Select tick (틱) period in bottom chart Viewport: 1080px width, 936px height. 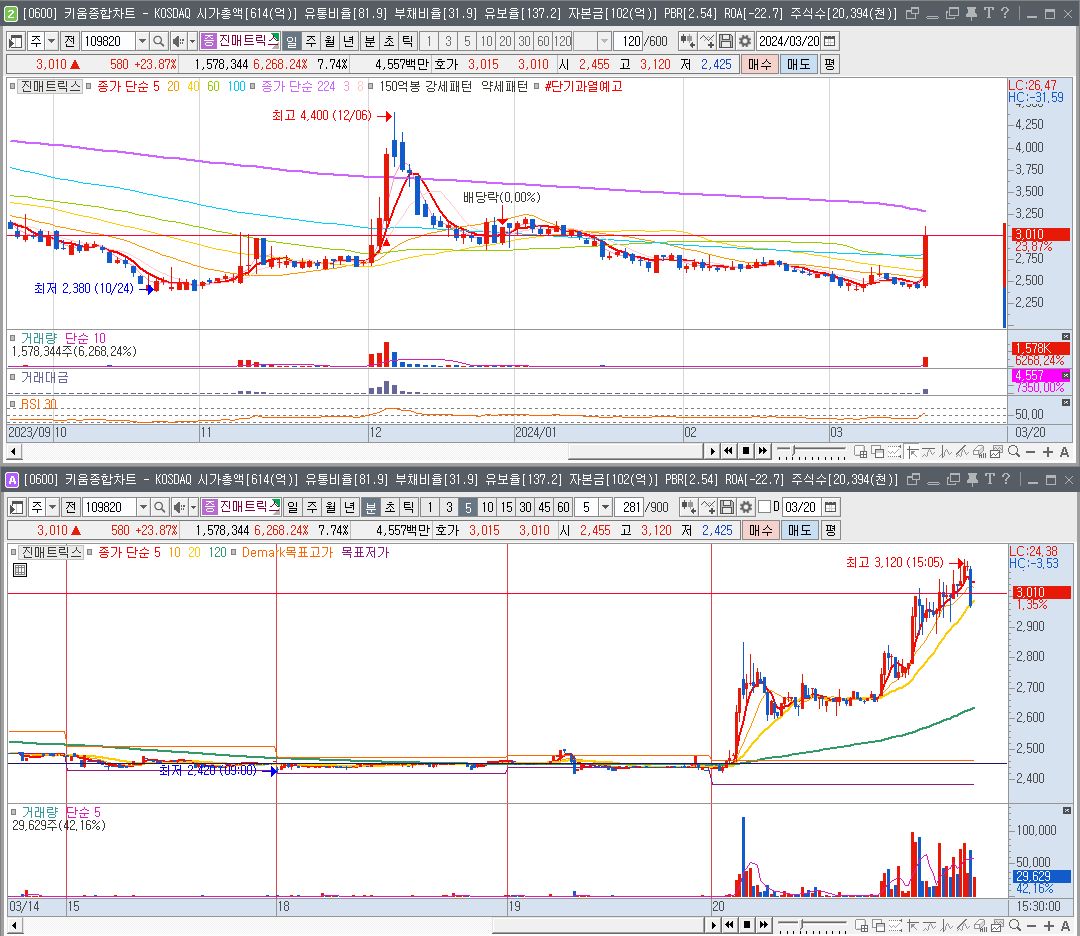(x=408, y=507)
